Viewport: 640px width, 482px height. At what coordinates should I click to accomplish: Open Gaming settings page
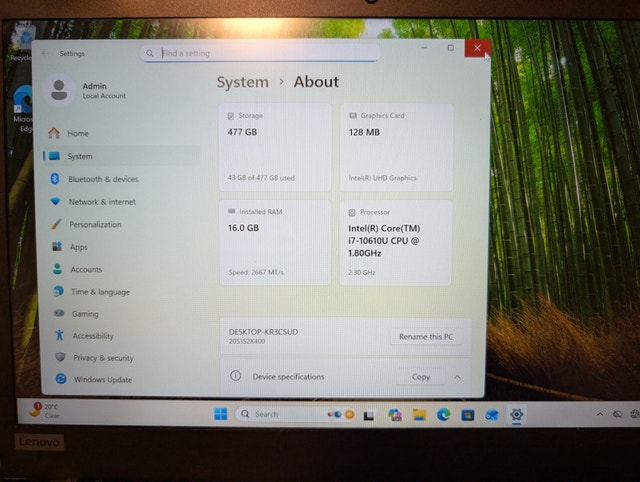[x=122, y=313]
